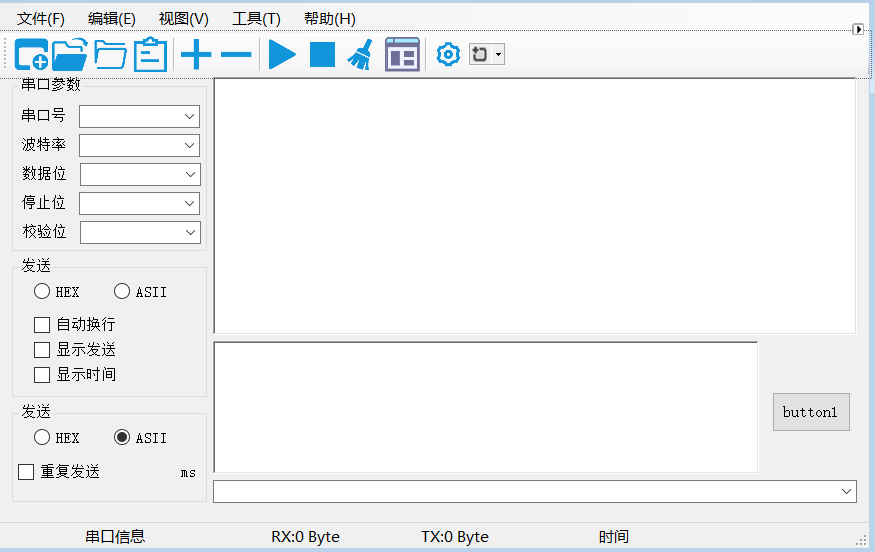Viewport: 875px width, 552px height.
Task: Click the empty folder outline icon
Action: (x=110, y=55)
